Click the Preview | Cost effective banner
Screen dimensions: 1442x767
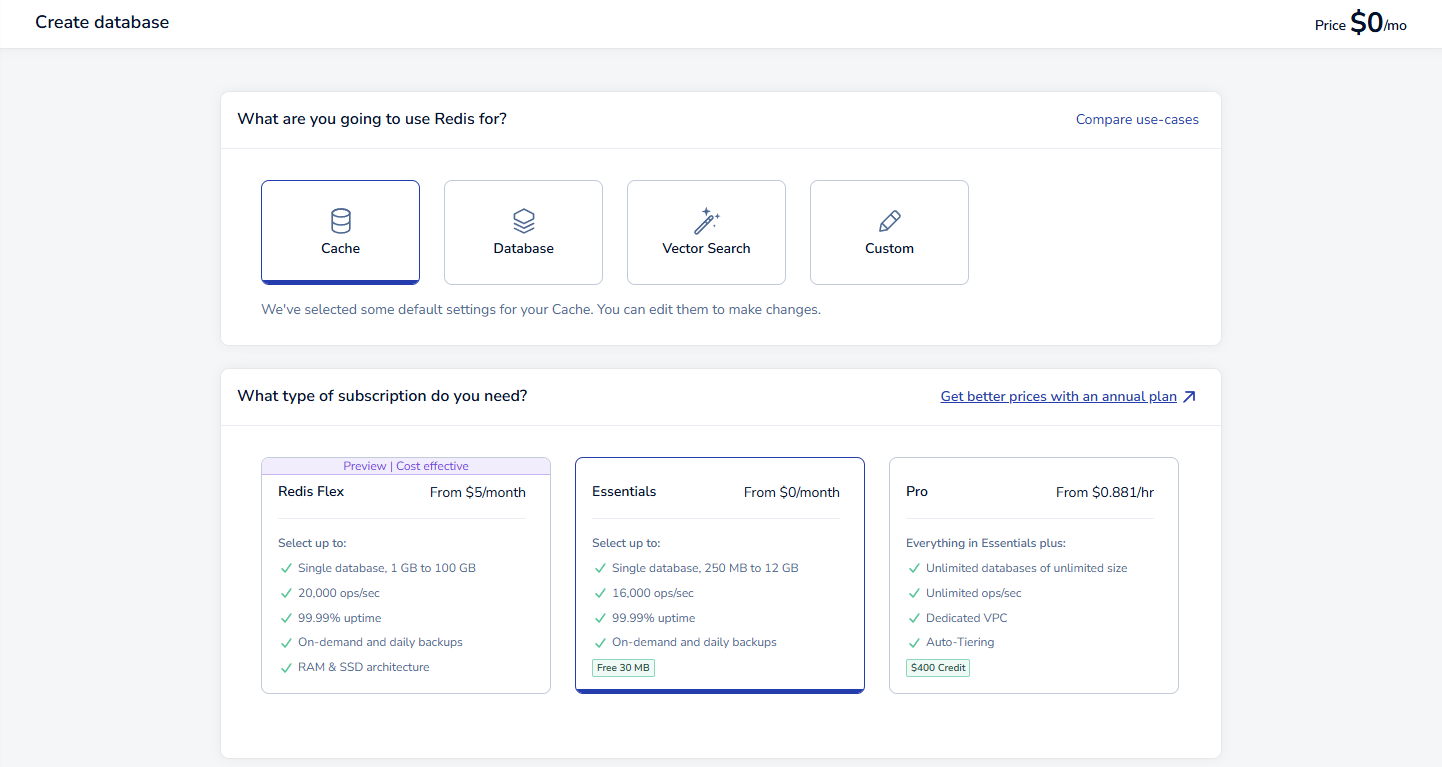pyautogui.click(x=406, y=466)
